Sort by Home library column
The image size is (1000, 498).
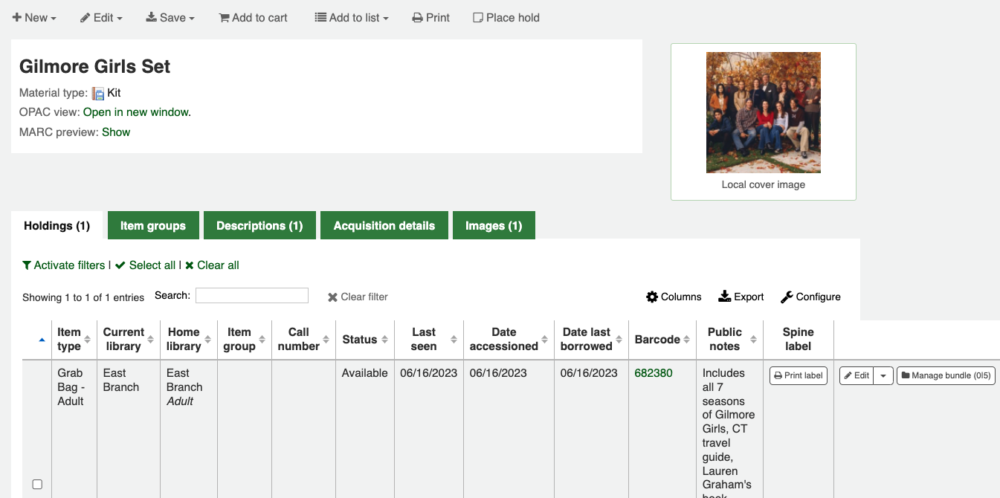pos(189,340)
